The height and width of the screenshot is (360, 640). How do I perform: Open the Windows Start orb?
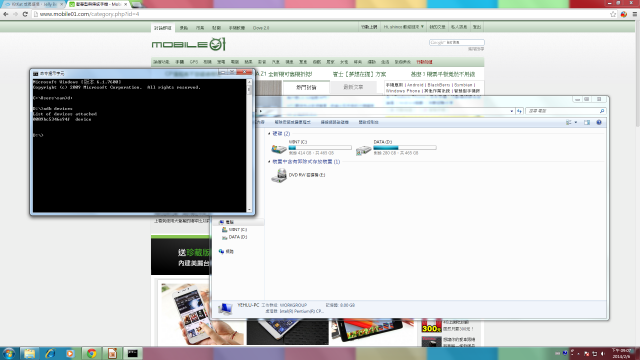(9, 353)
